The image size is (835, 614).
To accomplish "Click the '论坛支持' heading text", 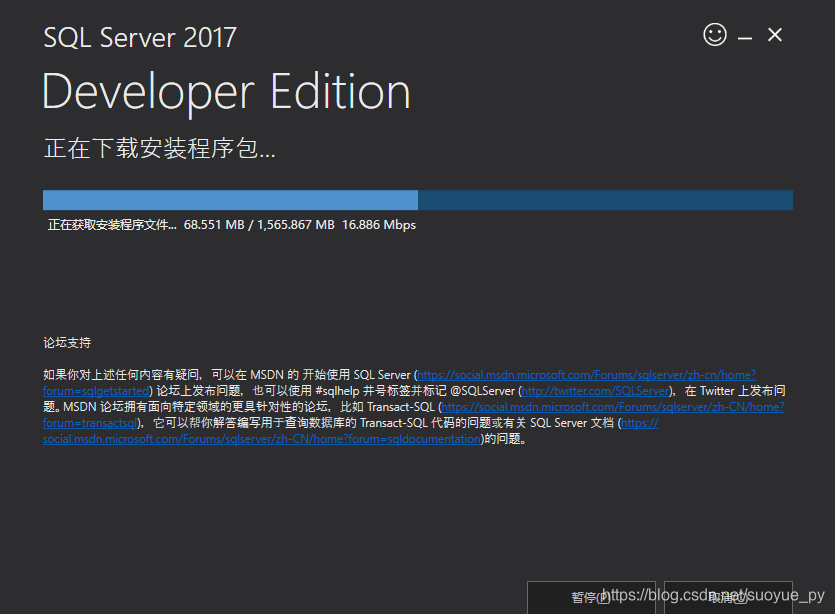I will 67,342.
